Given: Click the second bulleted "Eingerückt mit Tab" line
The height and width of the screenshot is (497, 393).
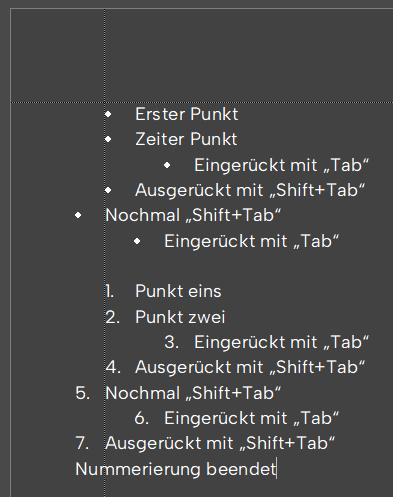Looking at the screenshot, I should coord(252,241).
